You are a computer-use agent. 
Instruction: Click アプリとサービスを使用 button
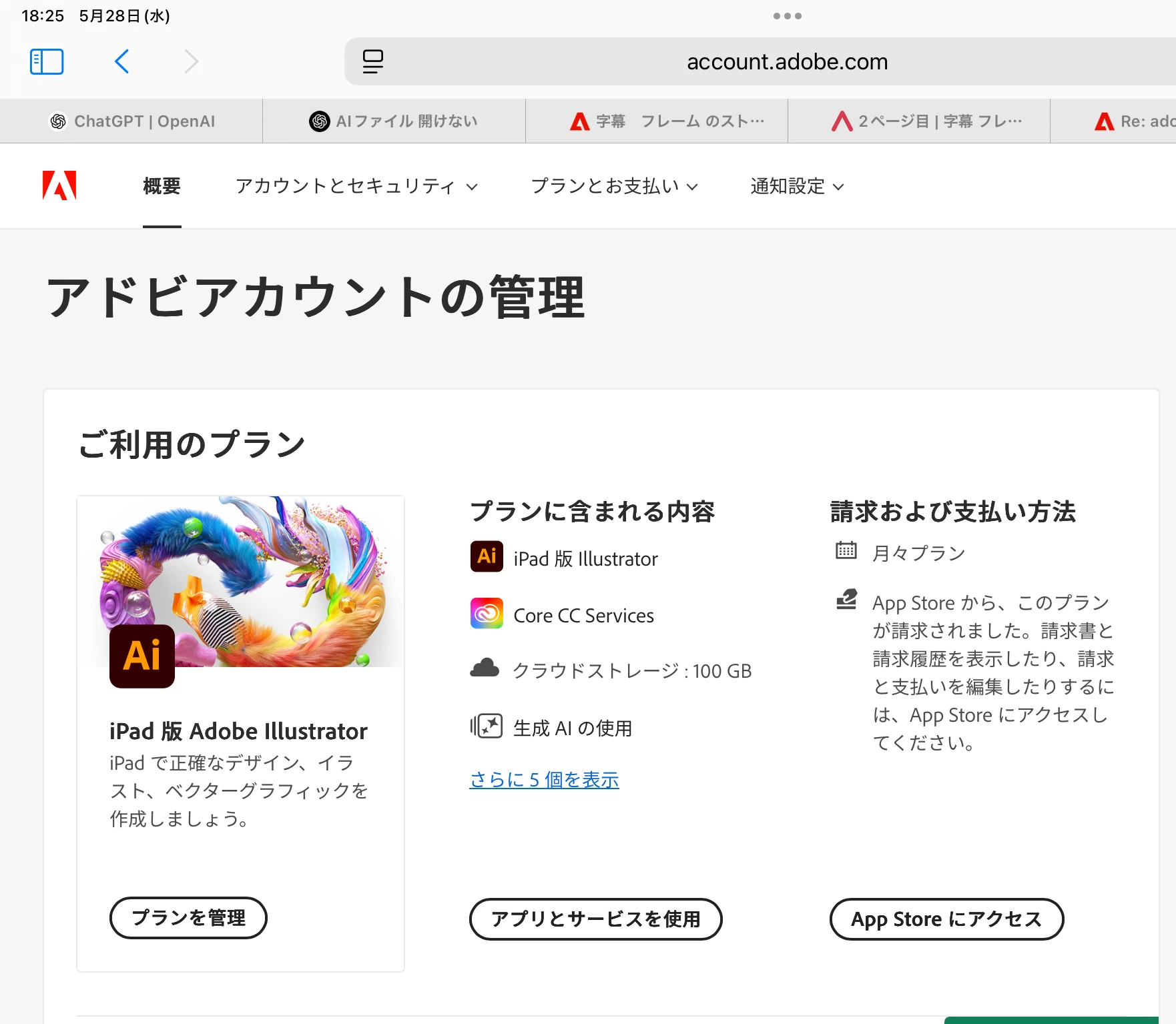(x=595, y=919)
